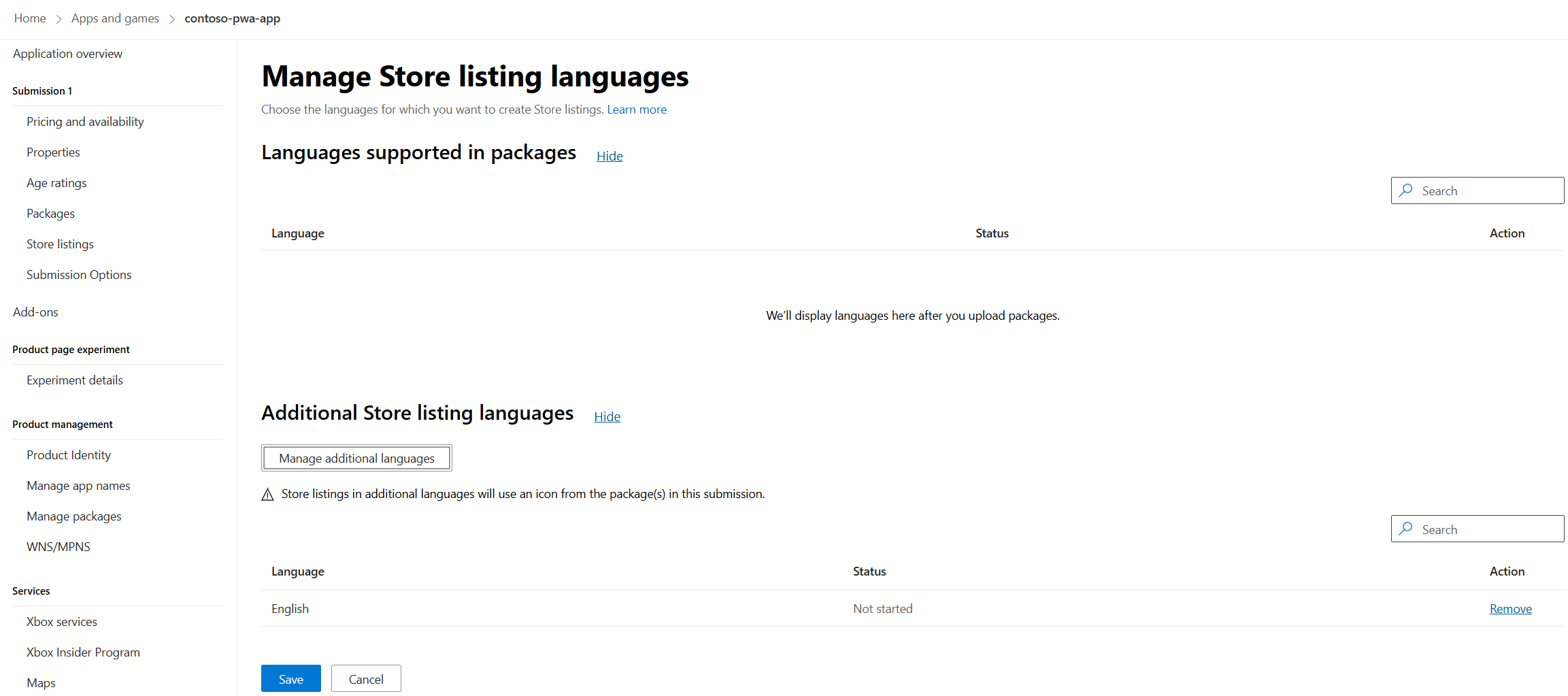Click the breadcrumb chevron after Home

tap(59, 19)
